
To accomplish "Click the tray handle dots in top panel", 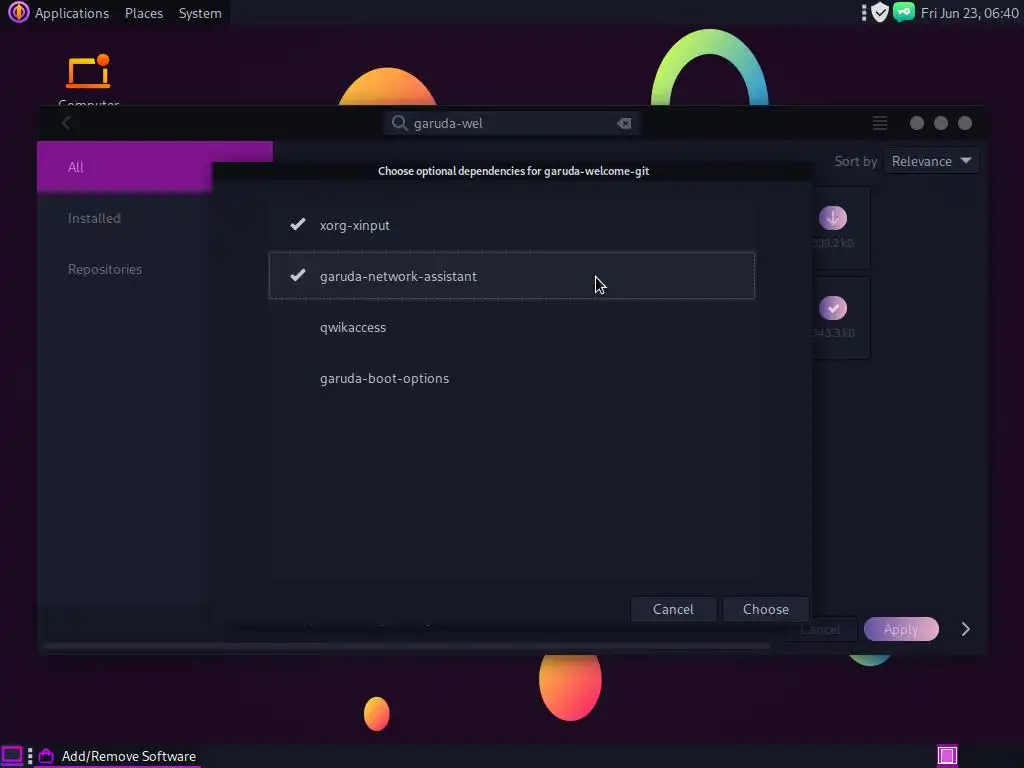I will [863, 12].
